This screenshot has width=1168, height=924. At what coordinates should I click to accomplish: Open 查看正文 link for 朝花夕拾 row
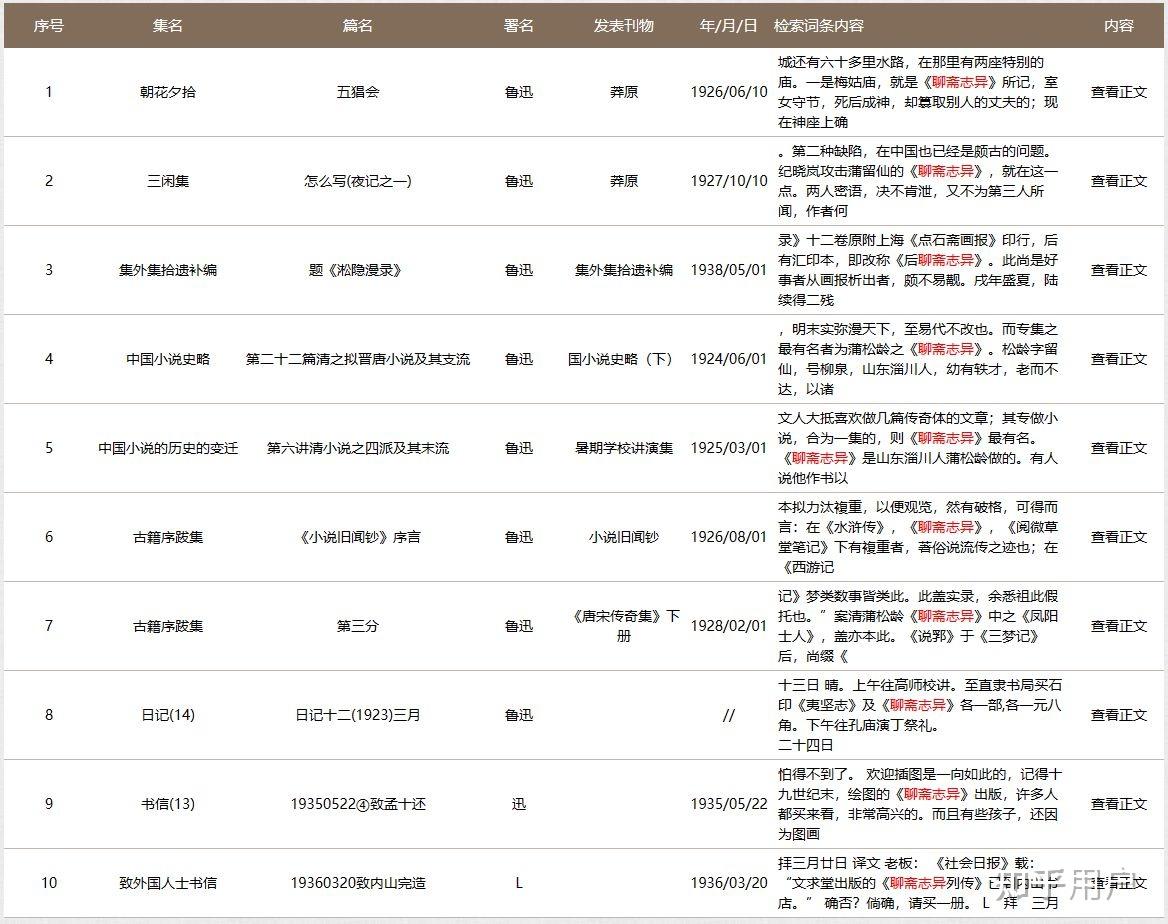[x=1118, y=92]
